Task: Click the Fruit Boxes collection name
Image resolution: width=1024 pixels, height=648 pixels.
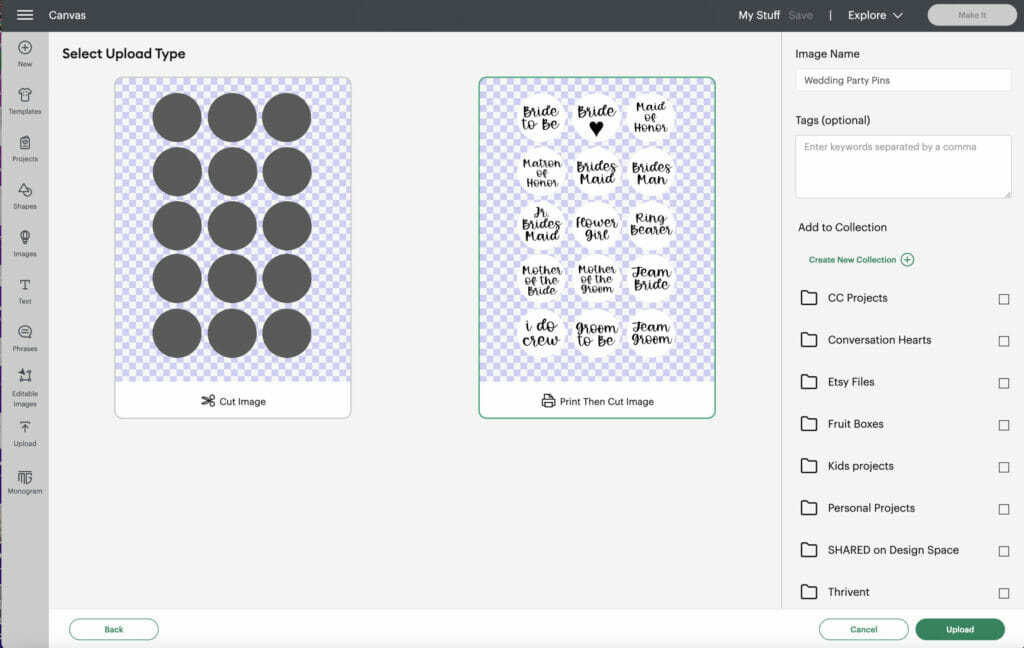Action: (856, 424)
